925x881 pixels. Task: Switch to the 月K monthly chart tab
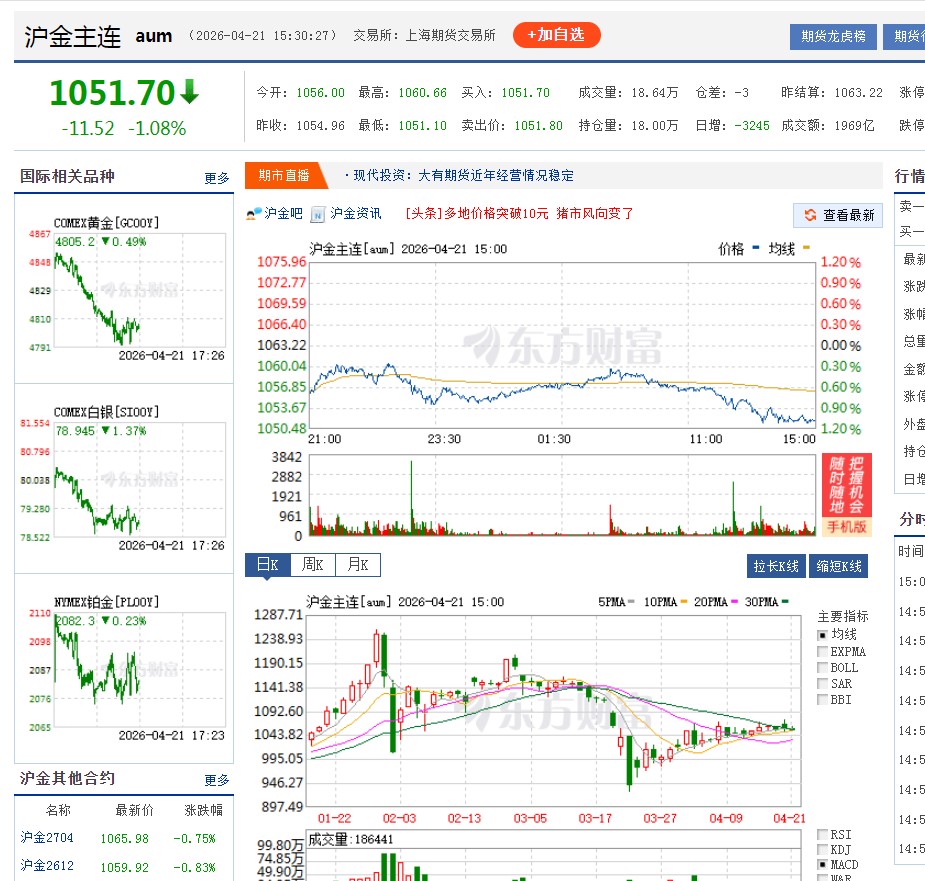[x=356, y=564]
